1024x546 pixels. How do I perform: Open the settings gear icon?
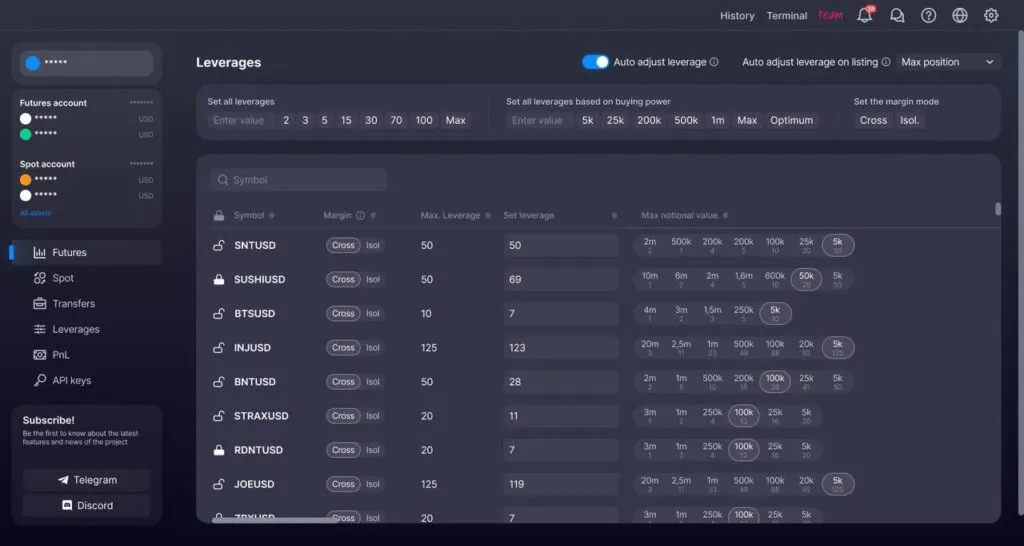(x=991, y=15)
